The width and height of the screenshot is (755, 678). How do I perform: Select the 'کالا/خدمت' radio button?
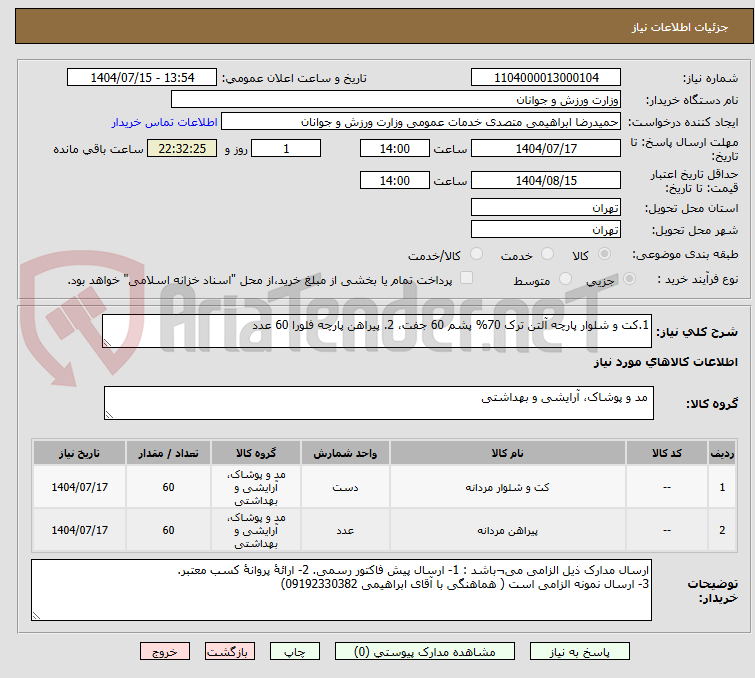(x=476, y=254)
